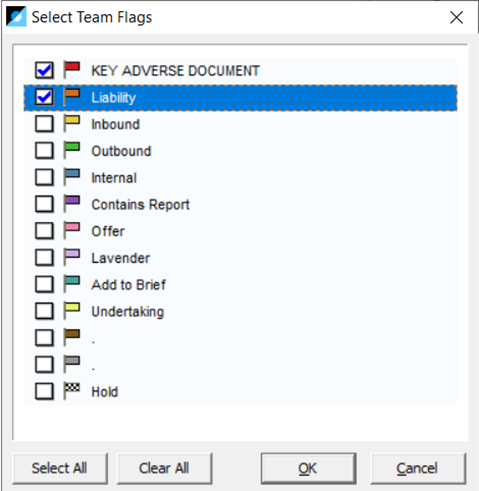This screenshot has width=479, height=491.
Task: Uncheck the Liability checkbox
Action: click(44, 97)
